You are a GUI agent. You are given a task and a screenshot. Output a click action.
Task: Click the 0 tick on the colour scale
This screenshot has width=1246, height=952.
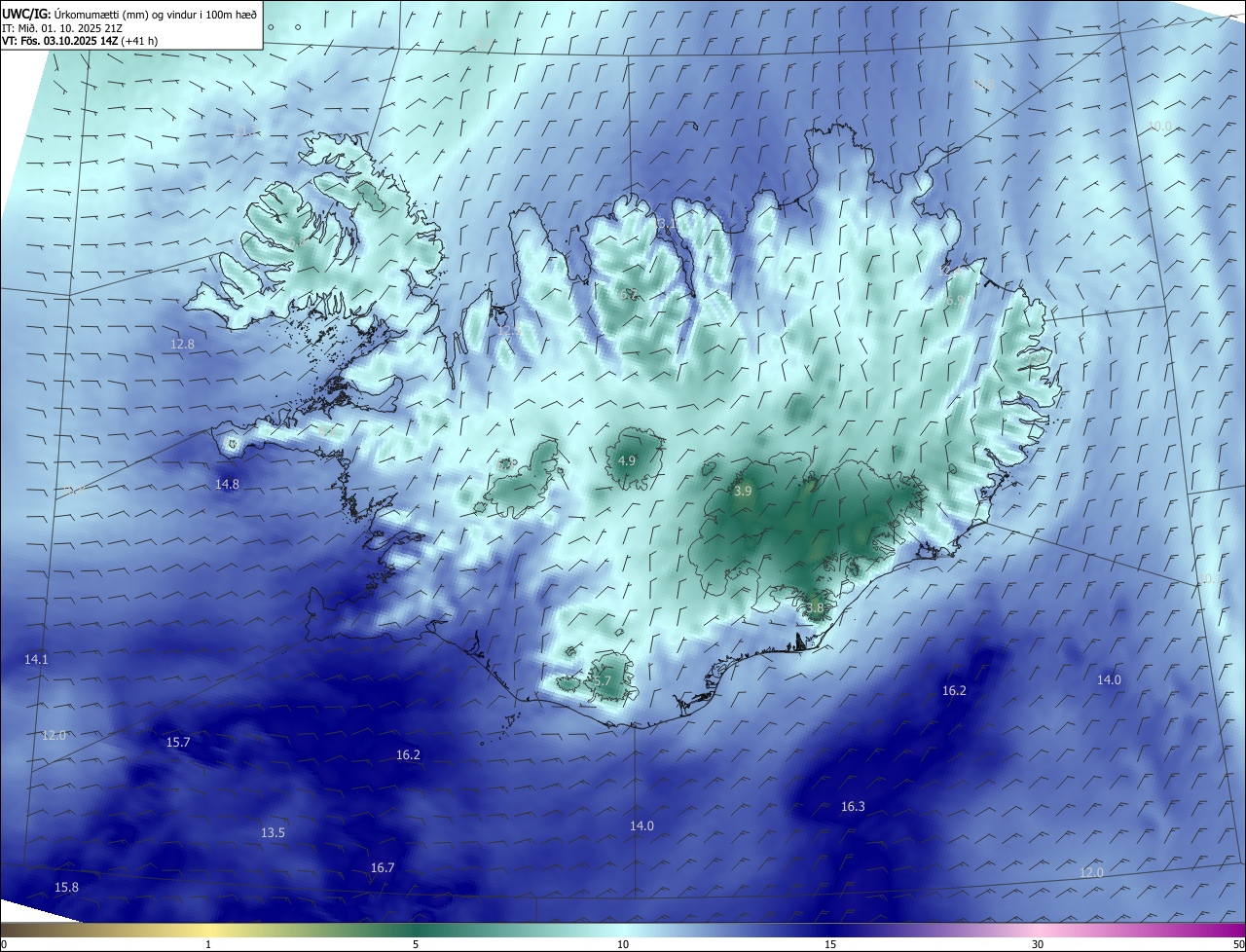[3, 945]
